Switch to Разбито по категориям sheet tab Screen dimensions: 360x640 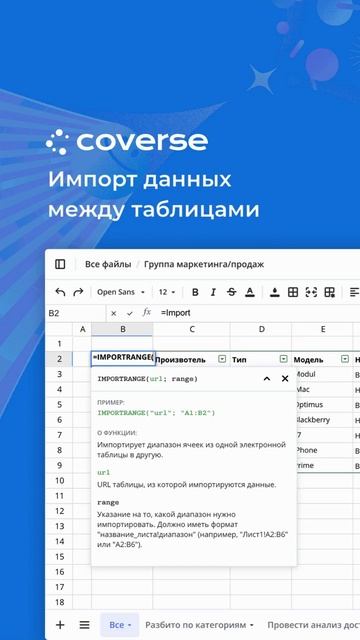coord(200,625)
